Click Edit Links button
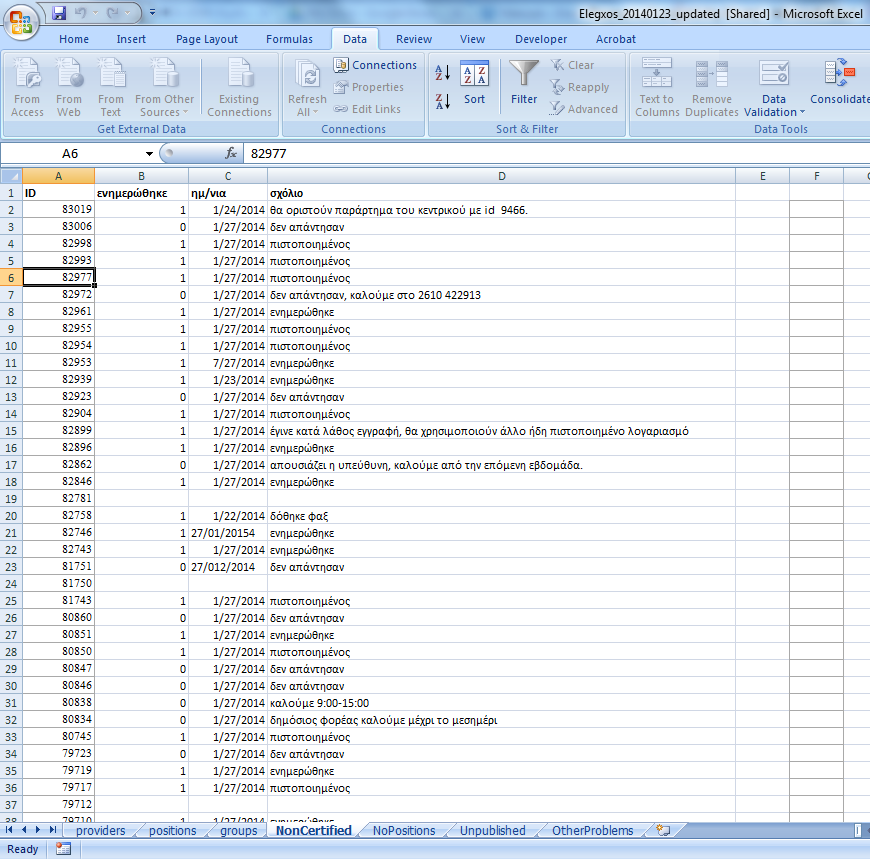 click(x=367, y=109)
